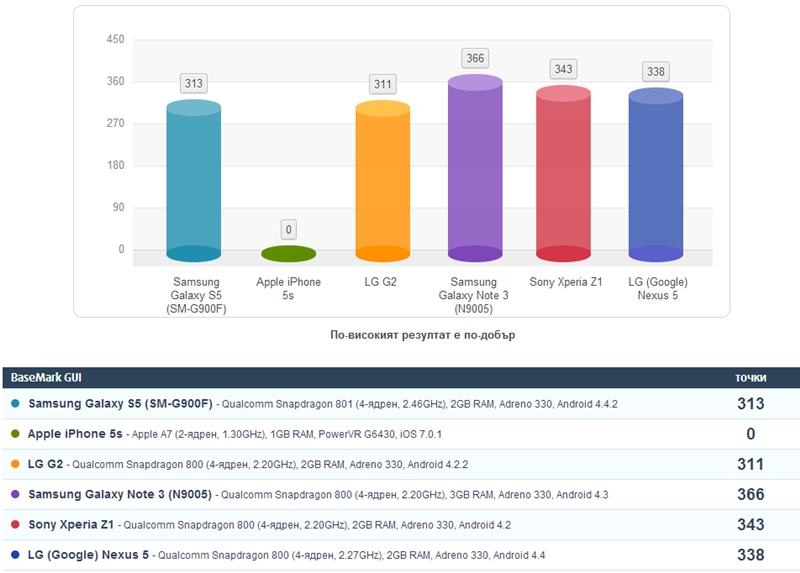
Task: Click the LG G2 axis label
Action: pyautogui.click(x=381, y=282)
